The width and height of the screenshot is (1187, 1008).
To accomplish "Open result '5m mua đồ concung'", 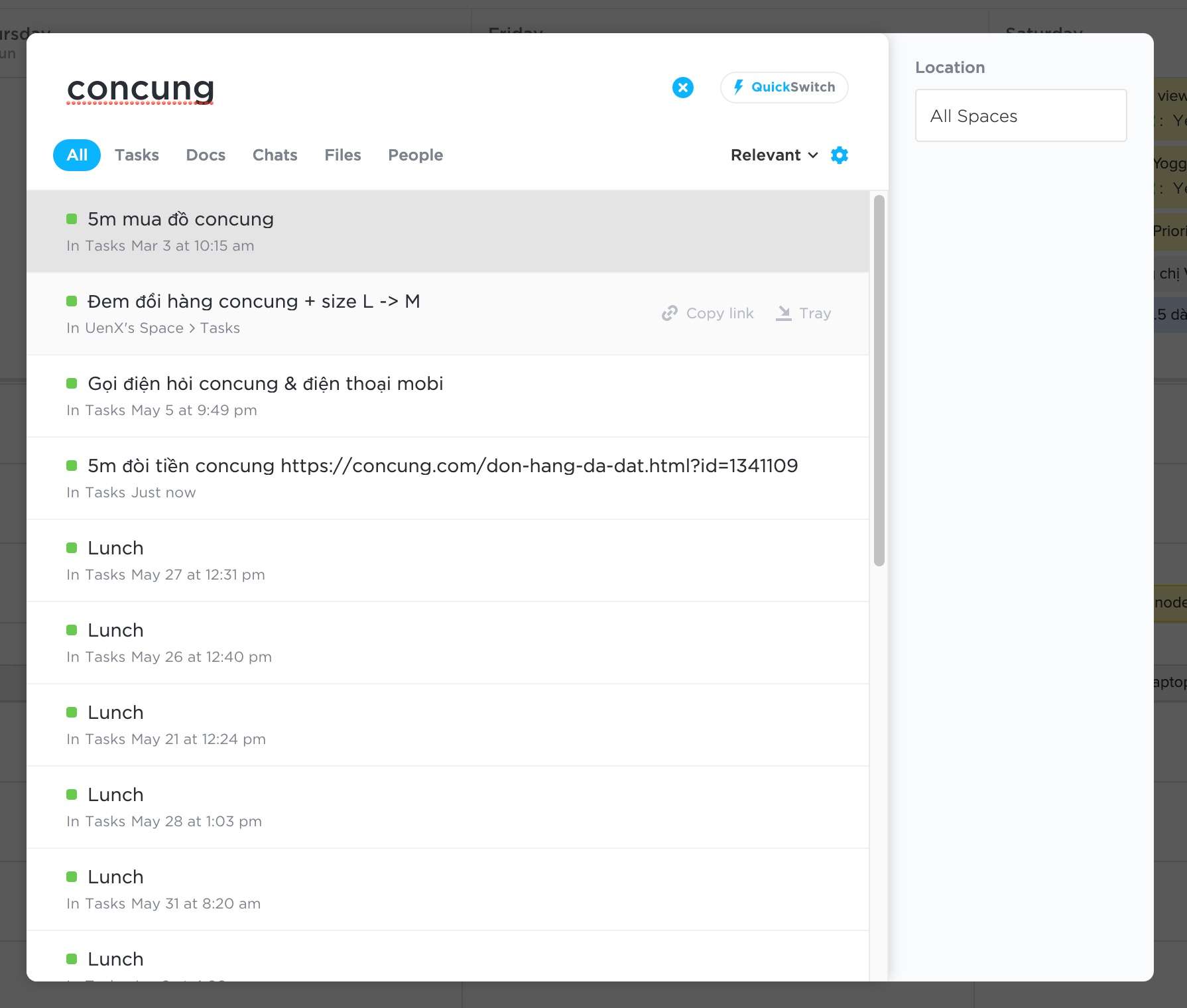I will pos(448,231).
